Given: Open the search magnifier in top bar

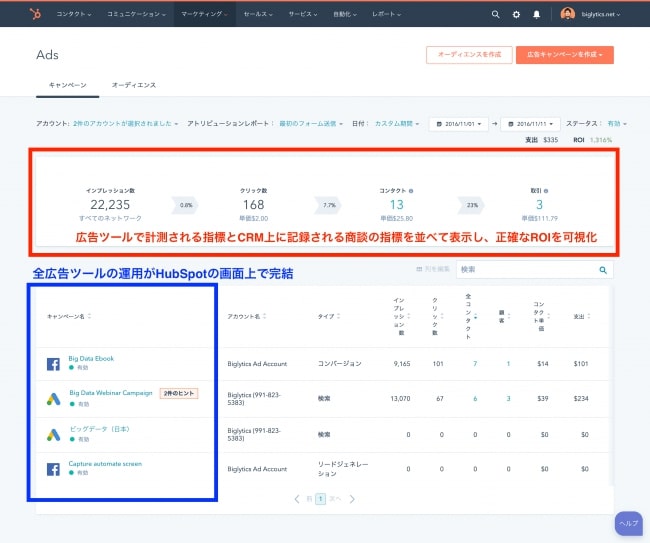Looking at the screenshot, I should coord(495,14).
